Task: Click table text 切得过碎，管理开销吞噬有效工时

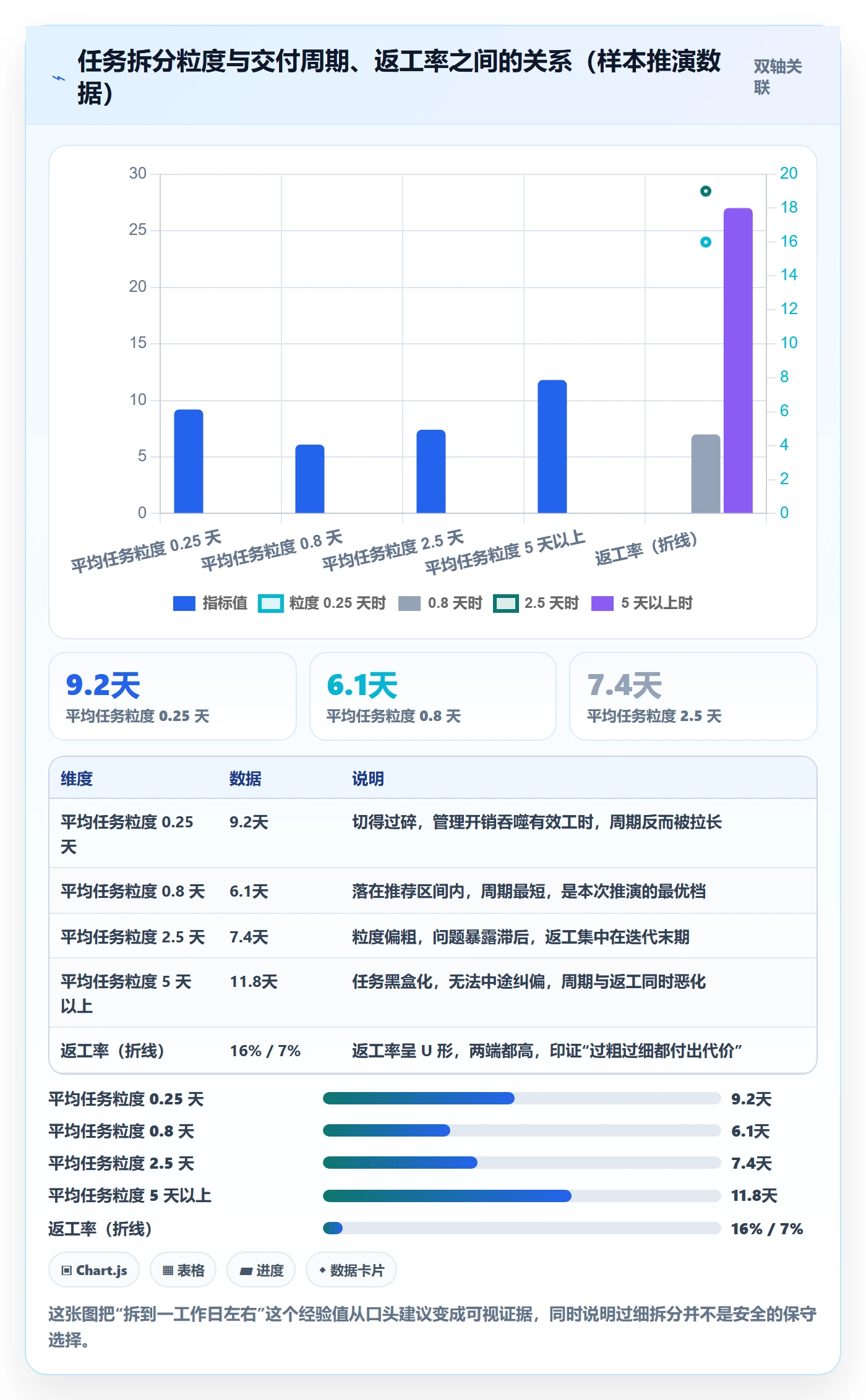Action: click(473, 822)
